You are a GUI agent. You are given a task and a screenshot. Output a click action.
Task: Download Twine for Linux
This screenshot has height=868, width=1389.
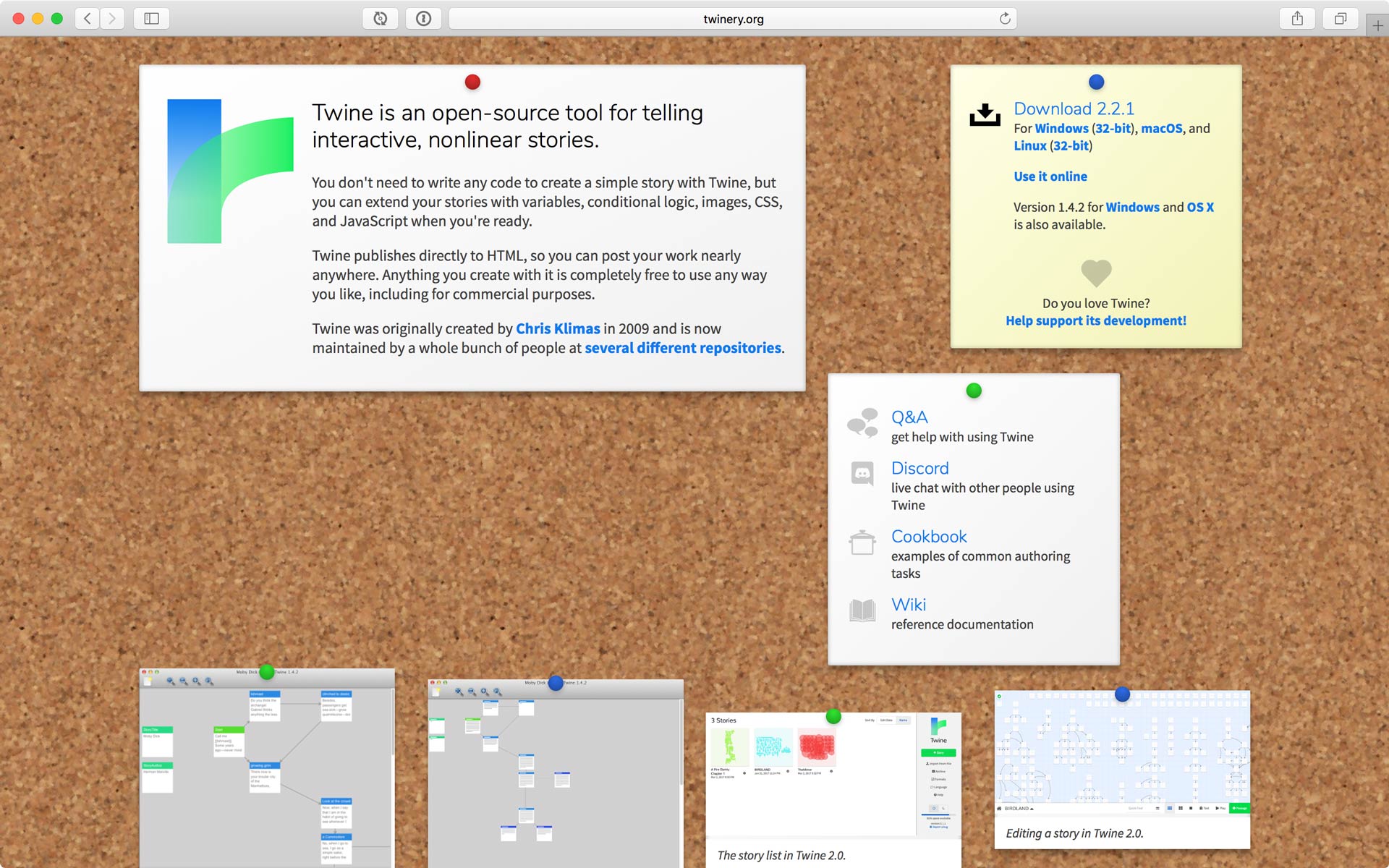pyautogui.click(x=1029, y=145)
